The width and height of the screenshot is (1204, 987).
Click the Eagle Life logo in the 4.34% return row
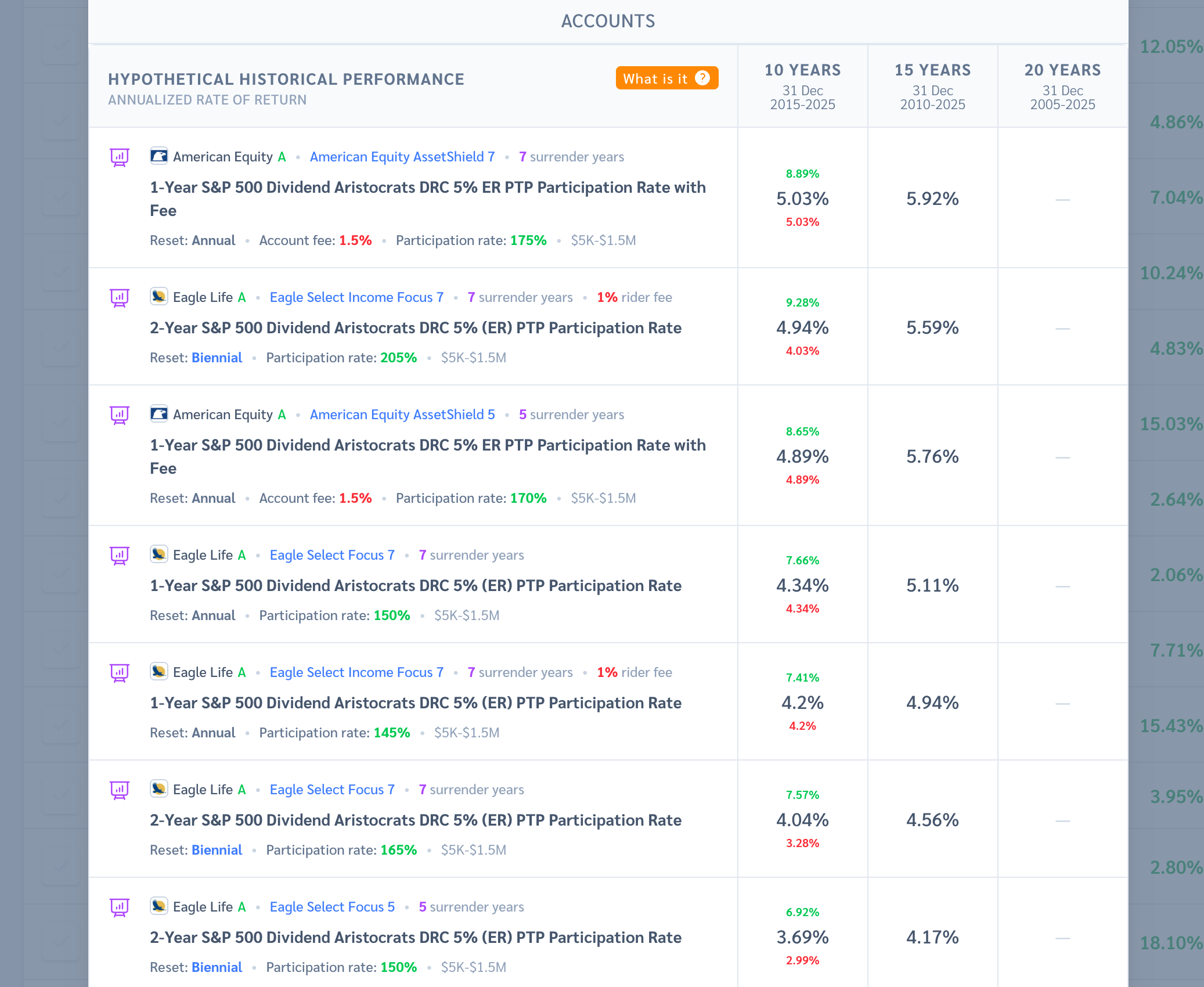[159, 554]
